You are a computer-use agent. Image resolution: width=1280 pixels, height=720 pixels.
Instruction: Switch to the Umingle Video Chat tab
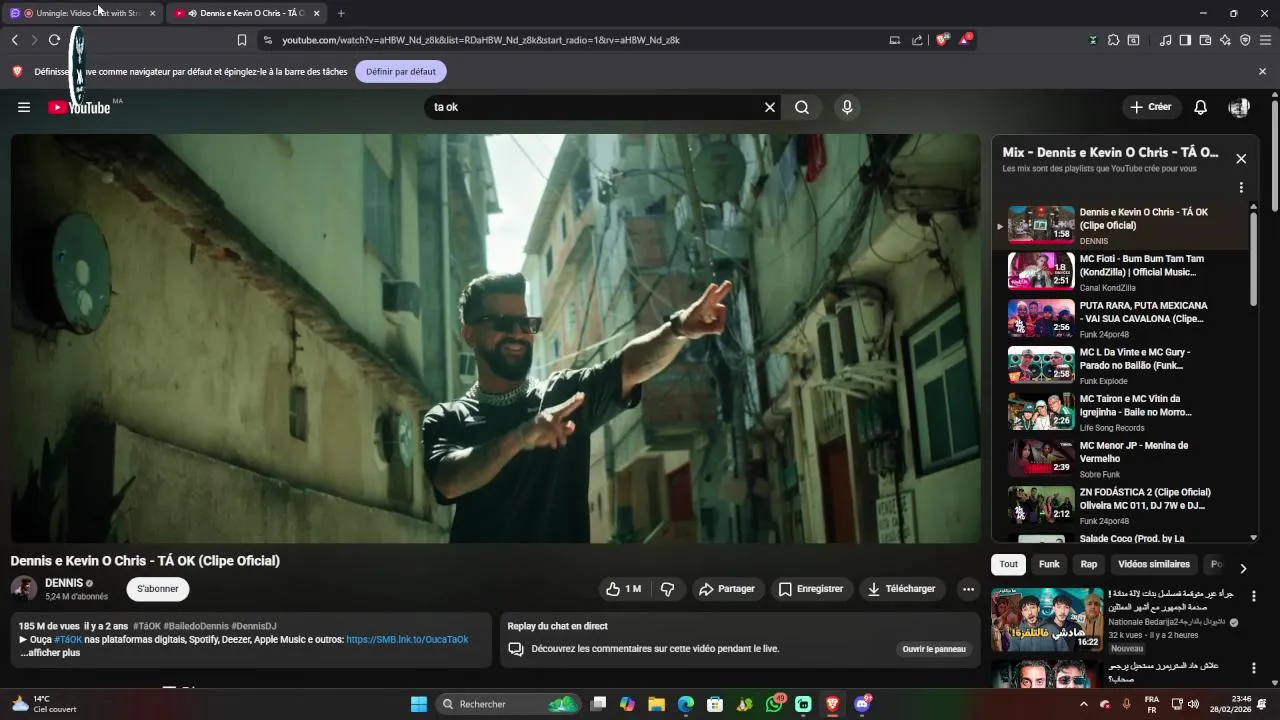click(83, 13)
